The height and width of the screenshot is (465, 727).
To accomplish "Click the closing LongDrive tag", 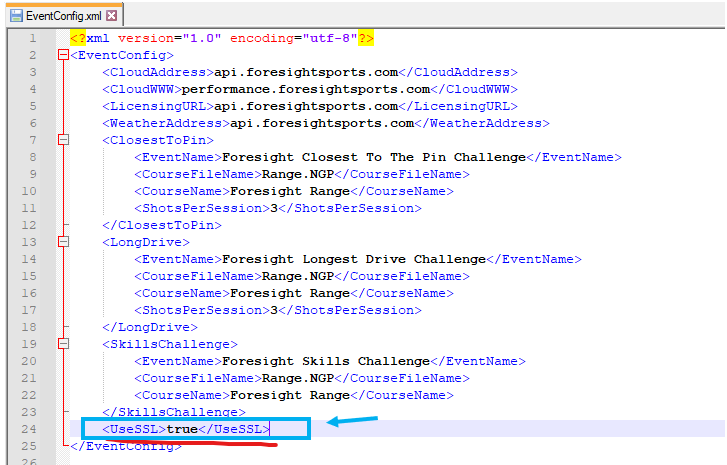I will click(150, 327).
